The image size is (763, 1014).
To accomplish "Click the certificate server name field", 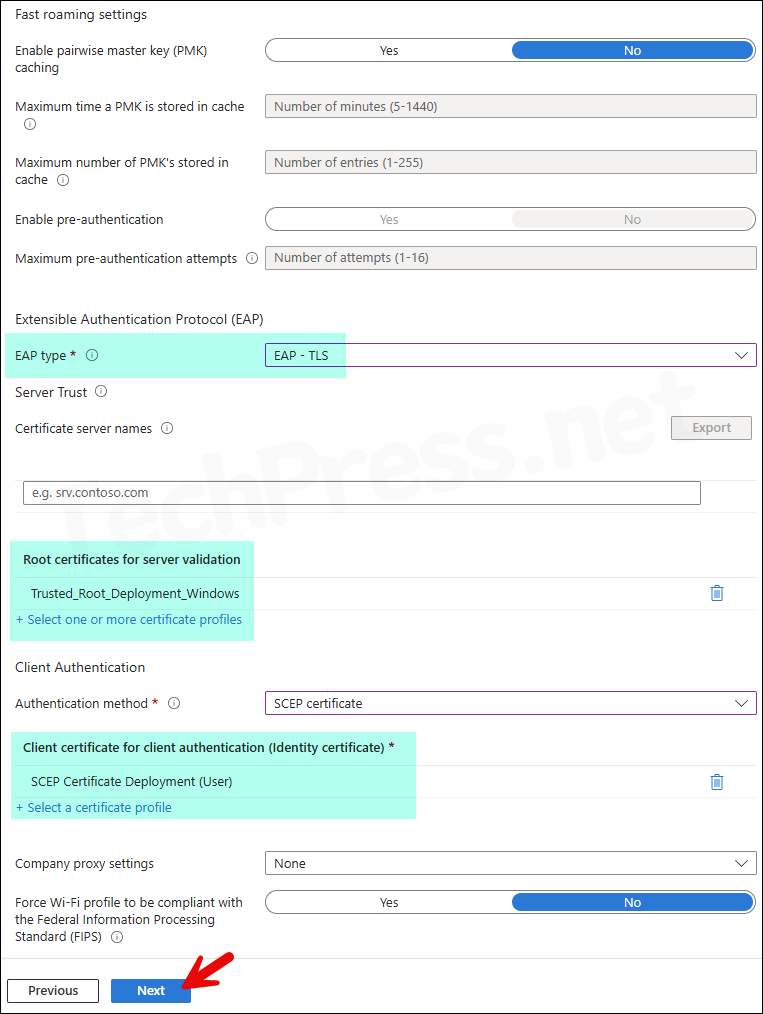I will coord(361,493).
